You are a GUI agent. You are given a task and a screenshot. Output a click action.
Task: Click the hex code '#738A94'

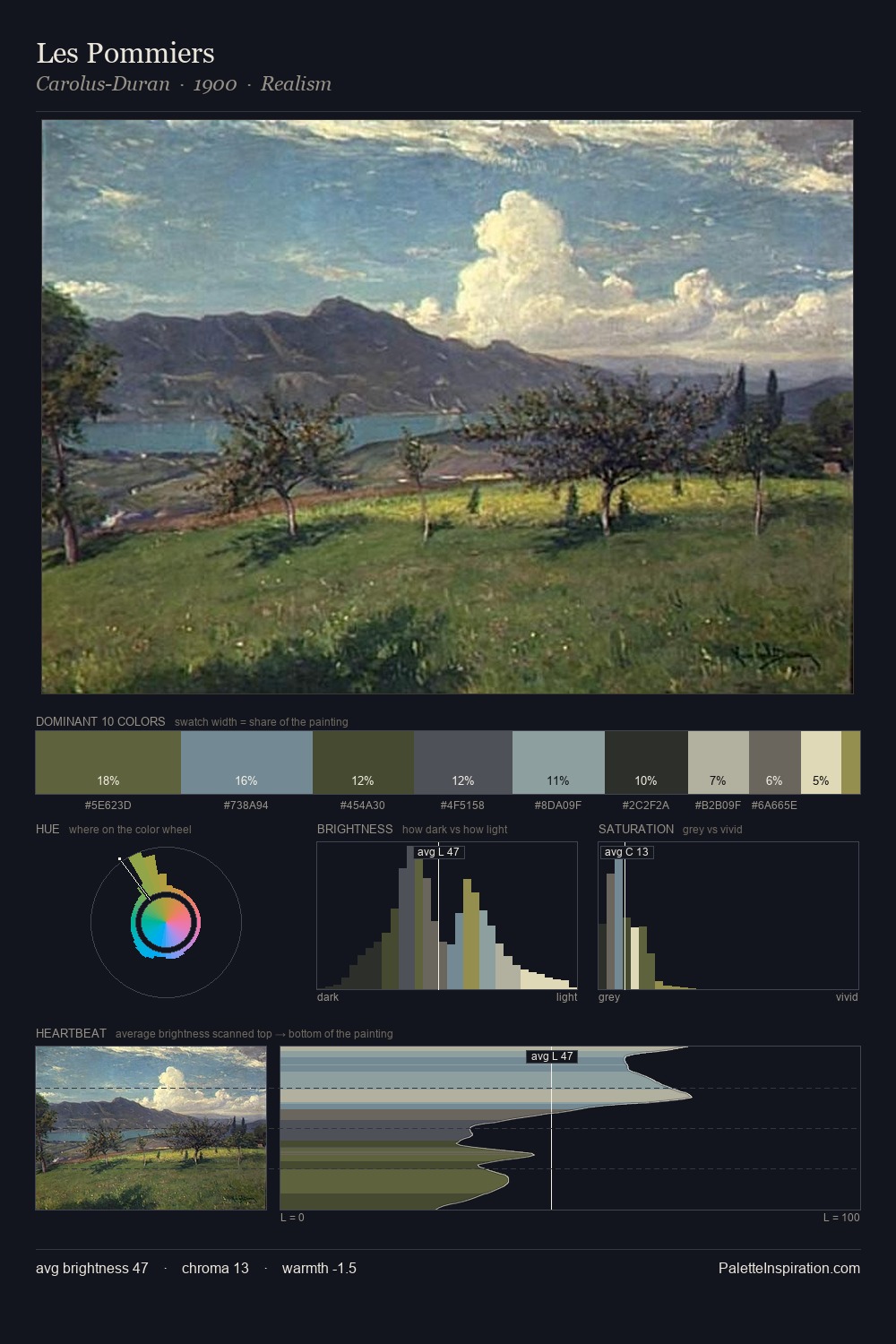246,806
